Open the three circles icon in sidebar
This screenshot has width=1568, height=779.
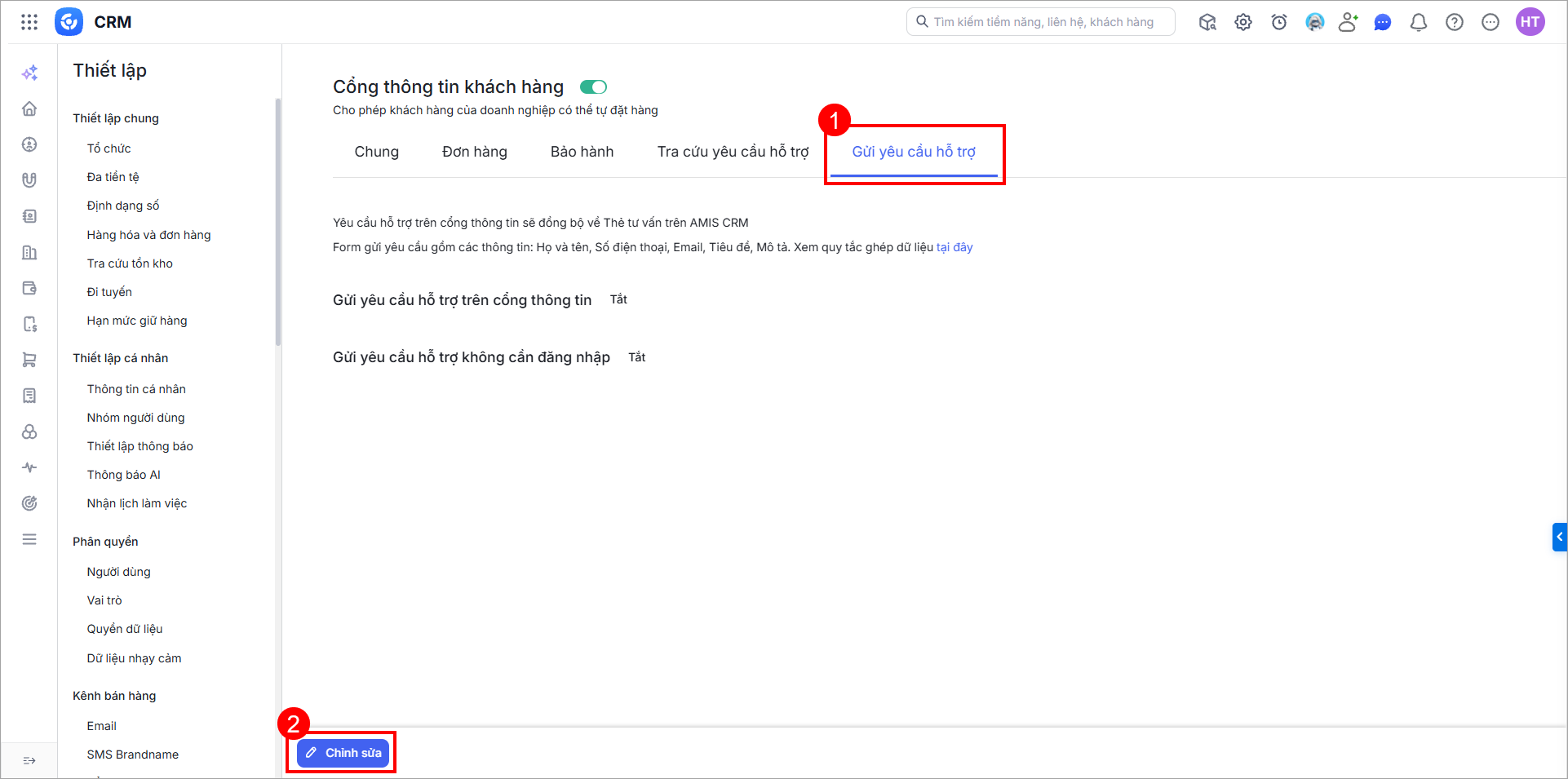(x=29, y=432)
